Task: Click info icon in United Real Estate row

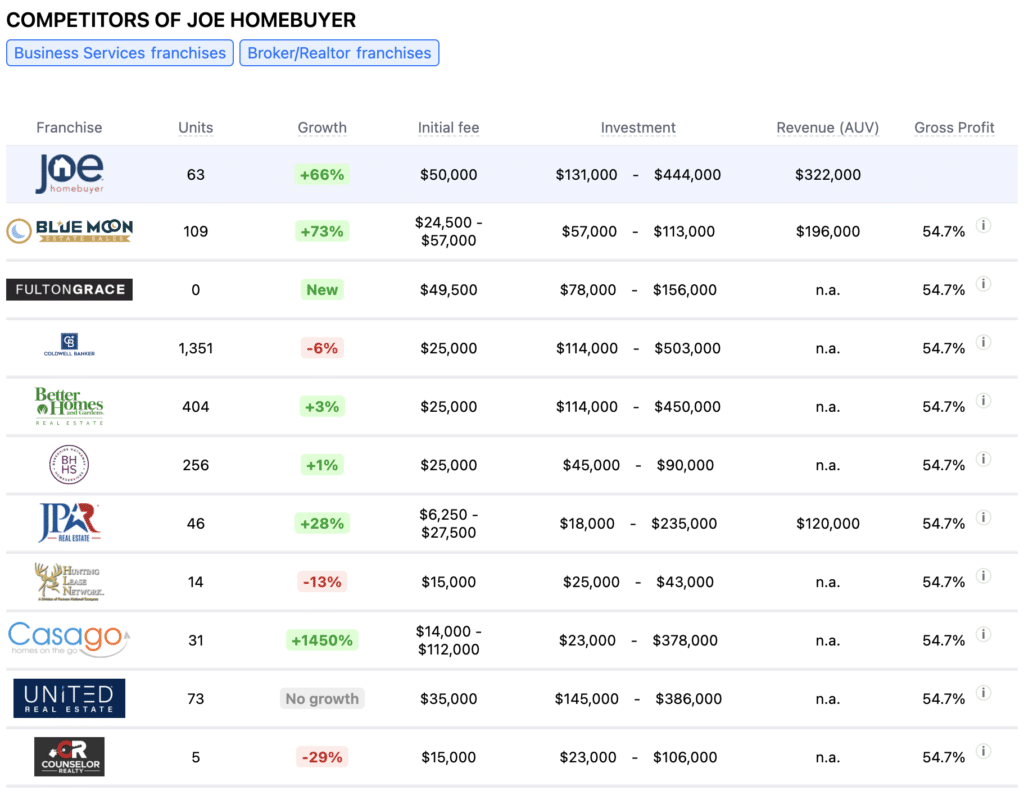Action: [984, 692]
